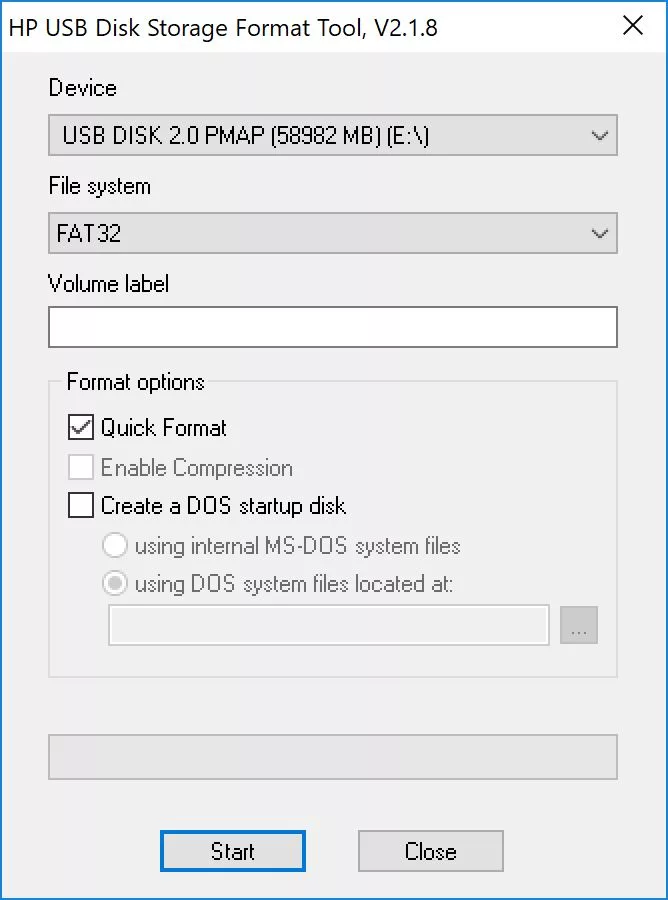Click the Enable Compression checkbox
The height and width of the screenshot is (900, 668).
(81, 468)
